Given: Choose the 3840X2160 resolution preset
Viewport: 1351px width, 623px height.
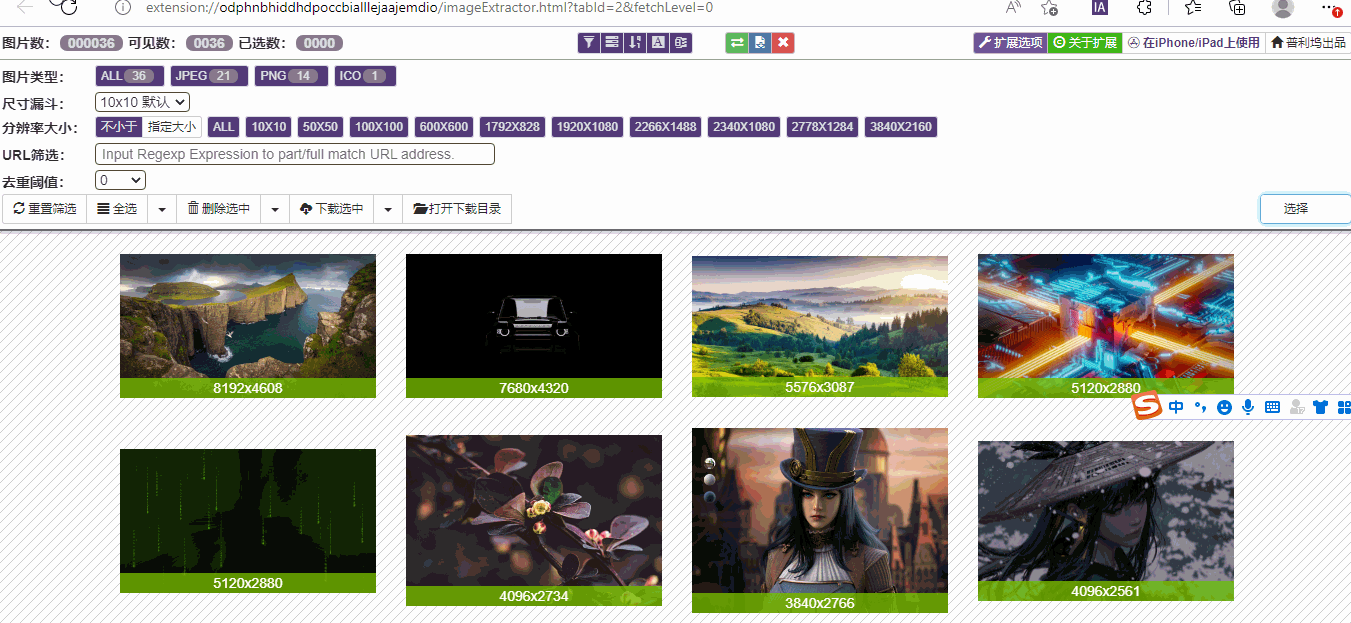Looking at the screenshot, I should click(x=901, y=127).
